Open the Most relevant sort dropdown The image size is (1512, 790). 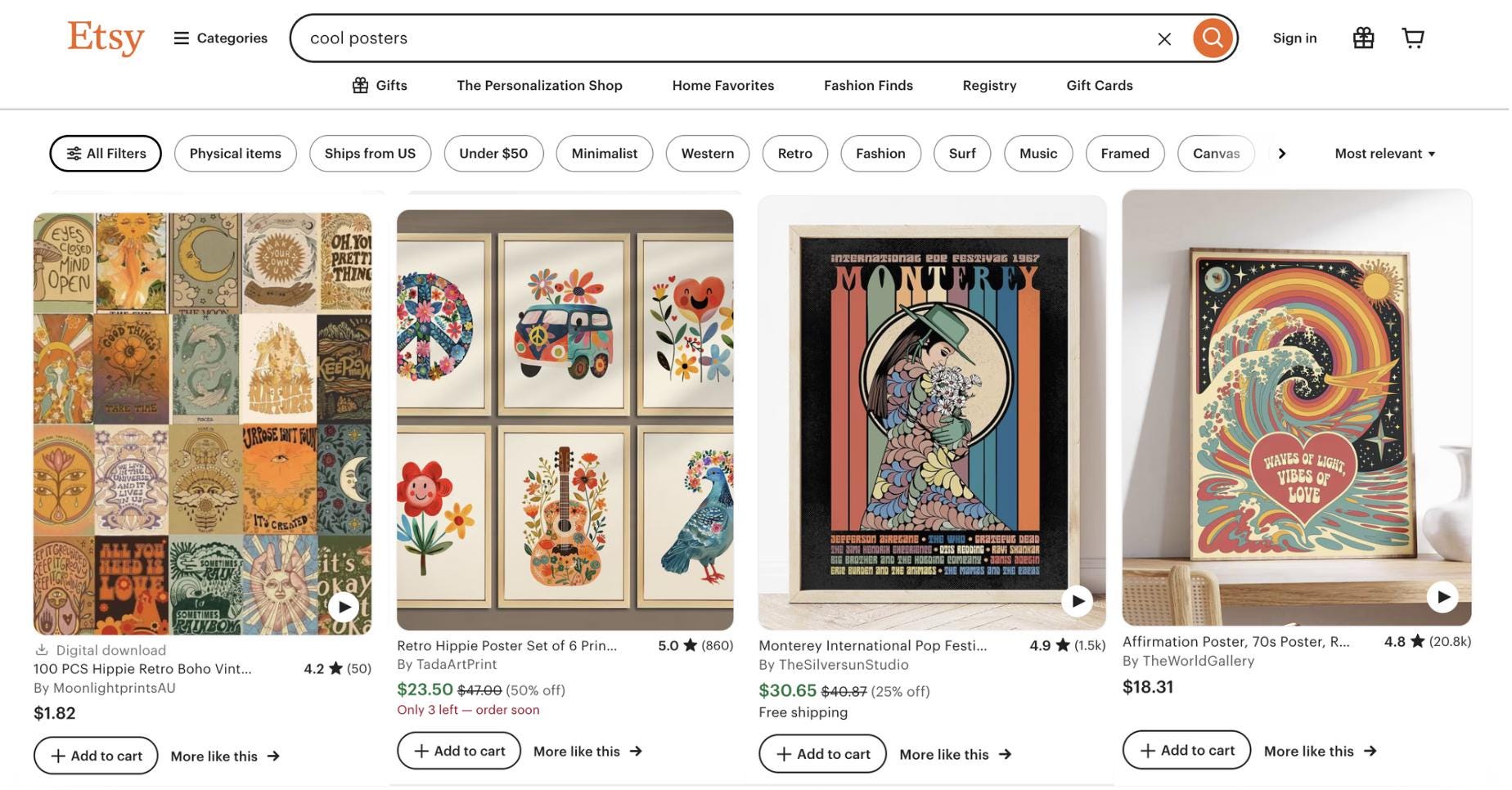pyautogui.click(x=1384, y=154)
